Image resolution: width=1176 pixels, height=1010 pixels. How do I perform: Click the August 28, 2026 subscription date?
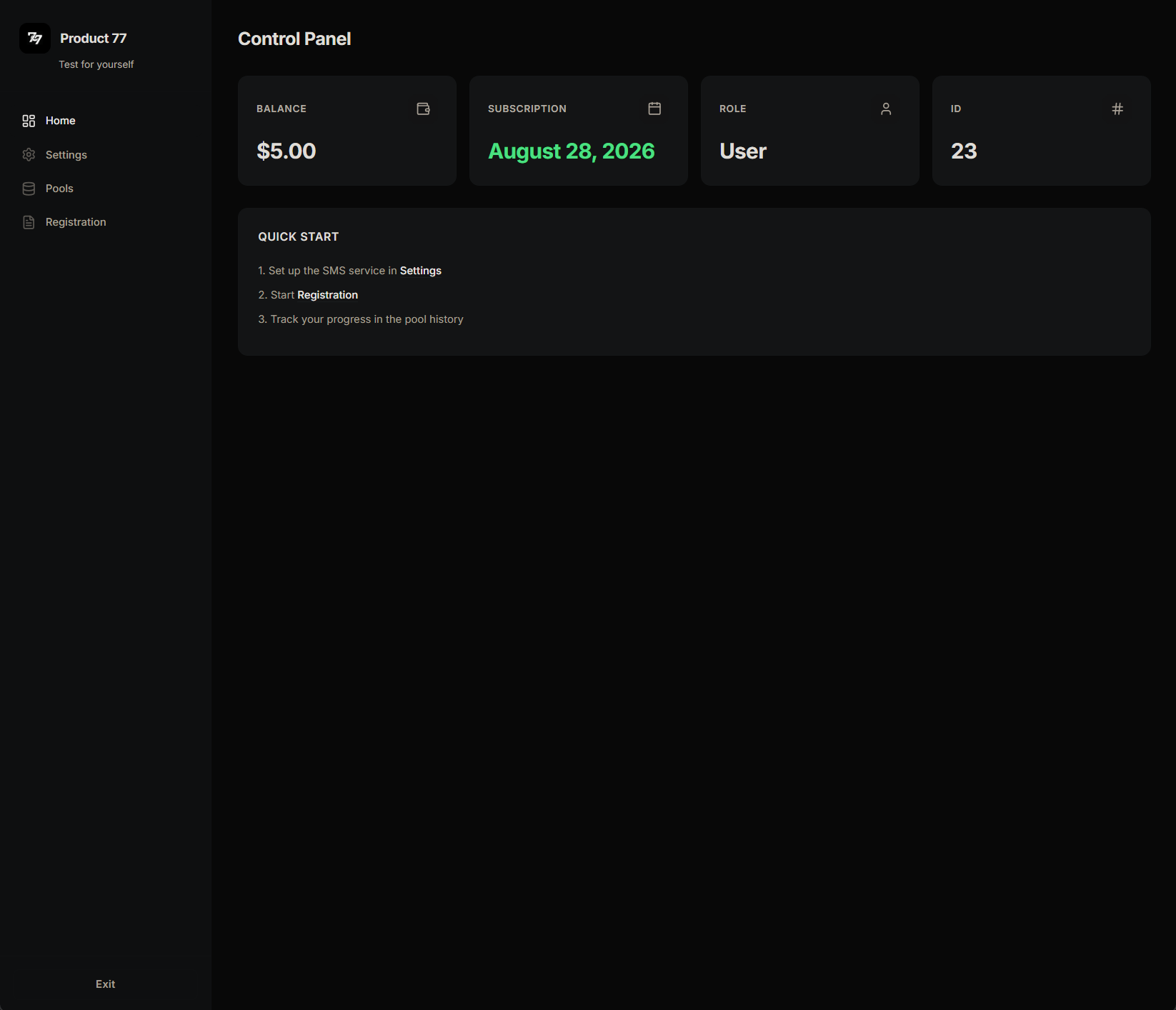[x=572, y=151]
